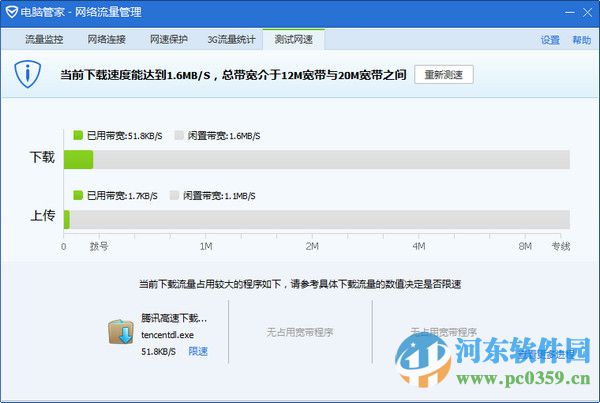Click the 下载 row label

(x=42, y=157)
